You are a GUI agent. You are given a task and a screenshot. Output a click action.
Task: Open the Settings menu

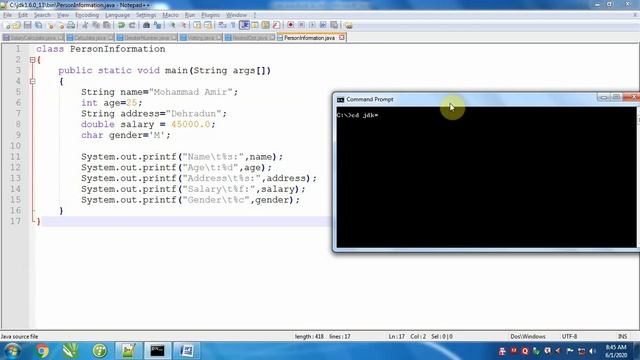(146, 15)
